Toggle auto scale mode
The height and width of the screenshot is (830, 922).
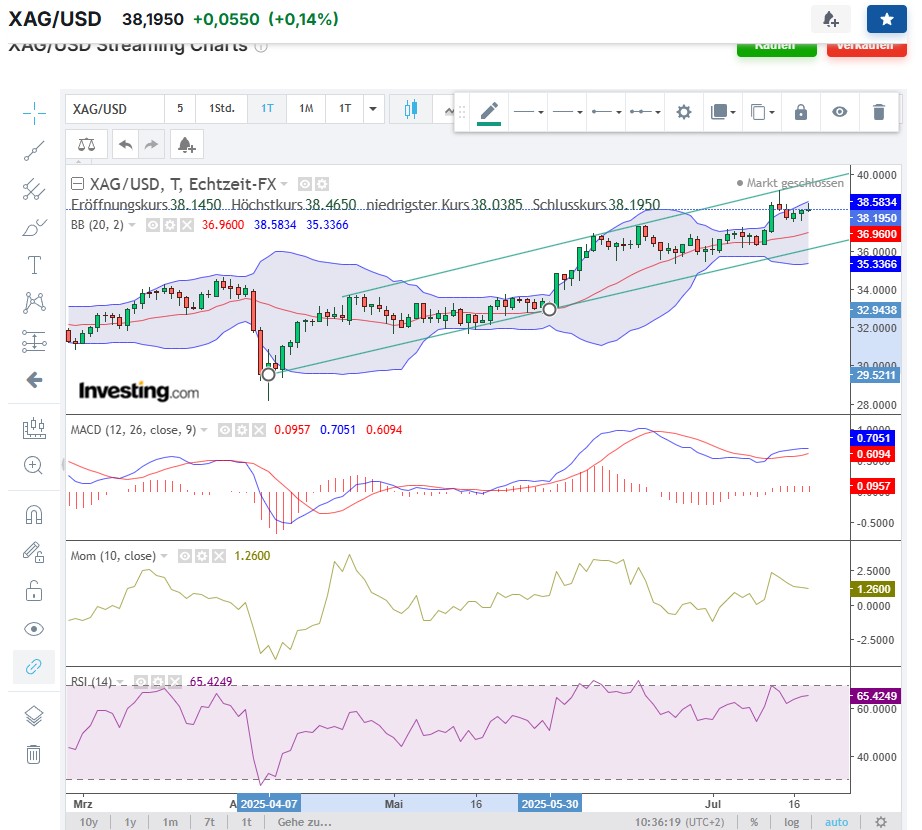(x=836, y=822)
